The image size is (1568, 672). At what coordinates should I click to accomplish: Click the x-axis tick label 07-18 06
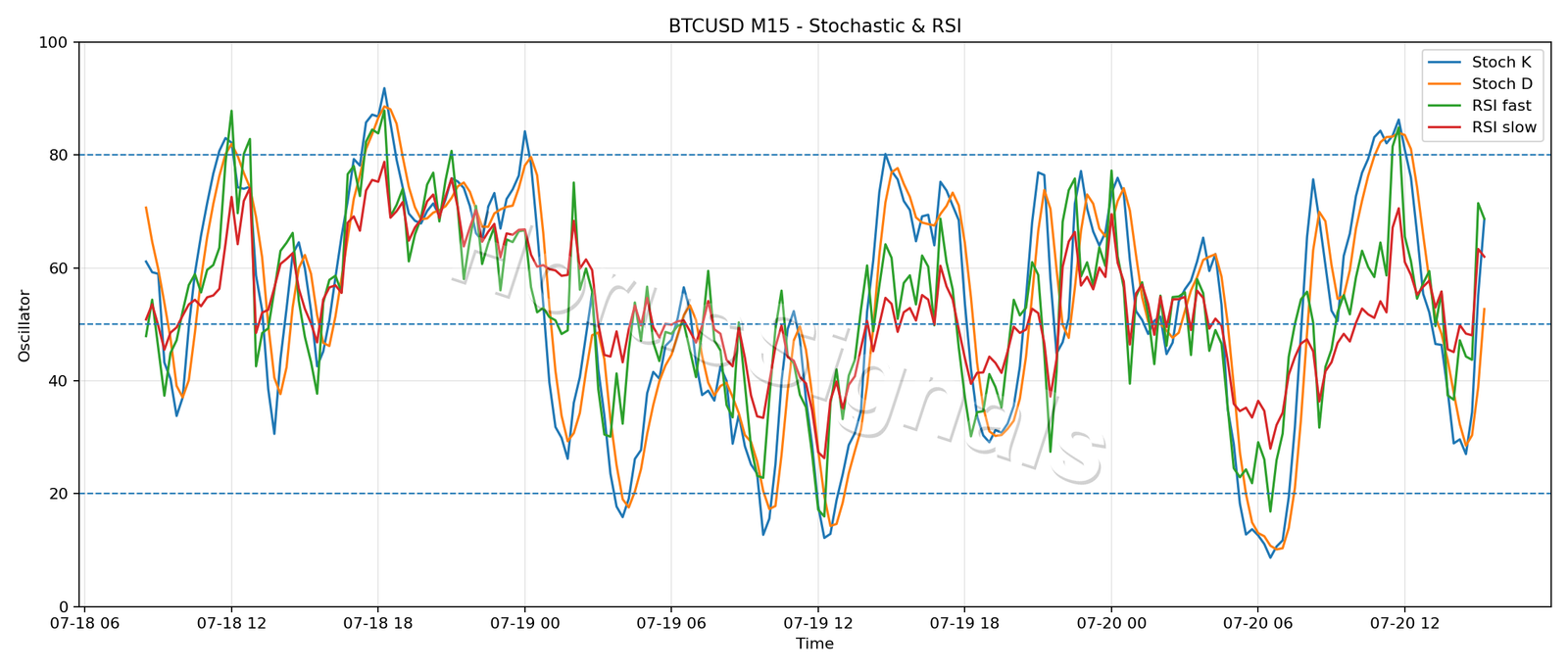85,623
